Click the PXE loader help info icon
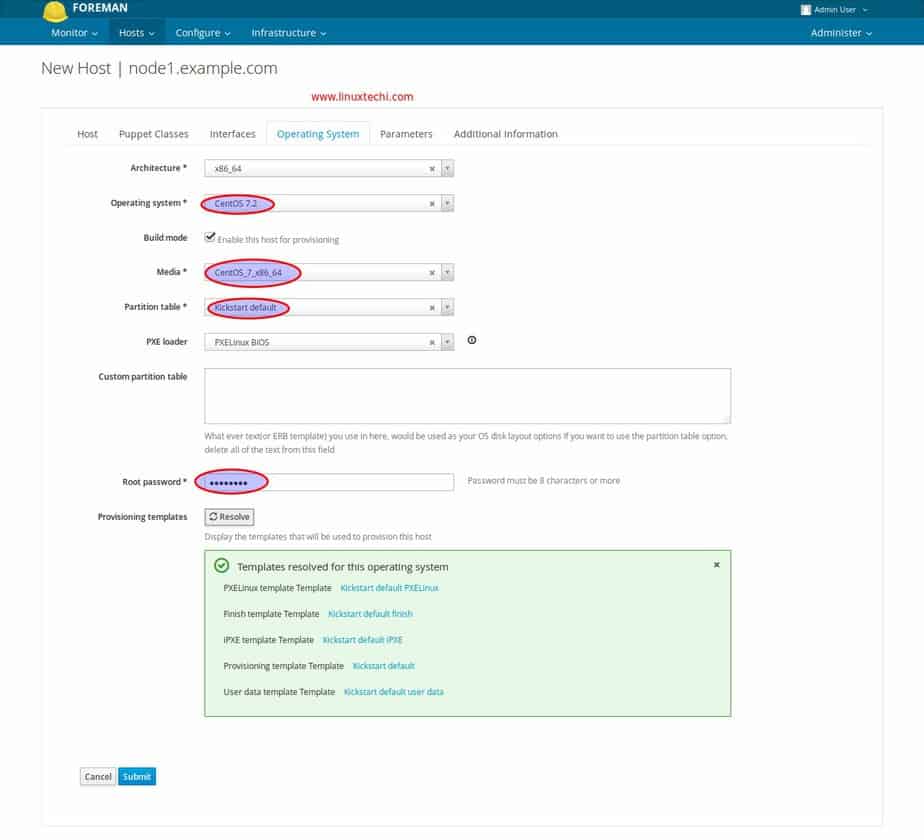The height and width of the screenshot is (840, 924). (471, 340)
